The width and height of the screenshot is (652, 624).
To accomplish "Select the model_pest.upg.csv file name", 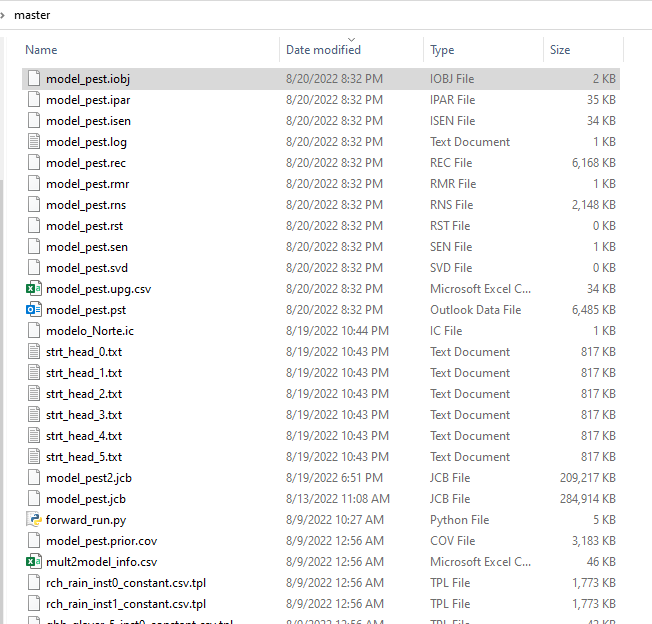I will pos(99,289).
